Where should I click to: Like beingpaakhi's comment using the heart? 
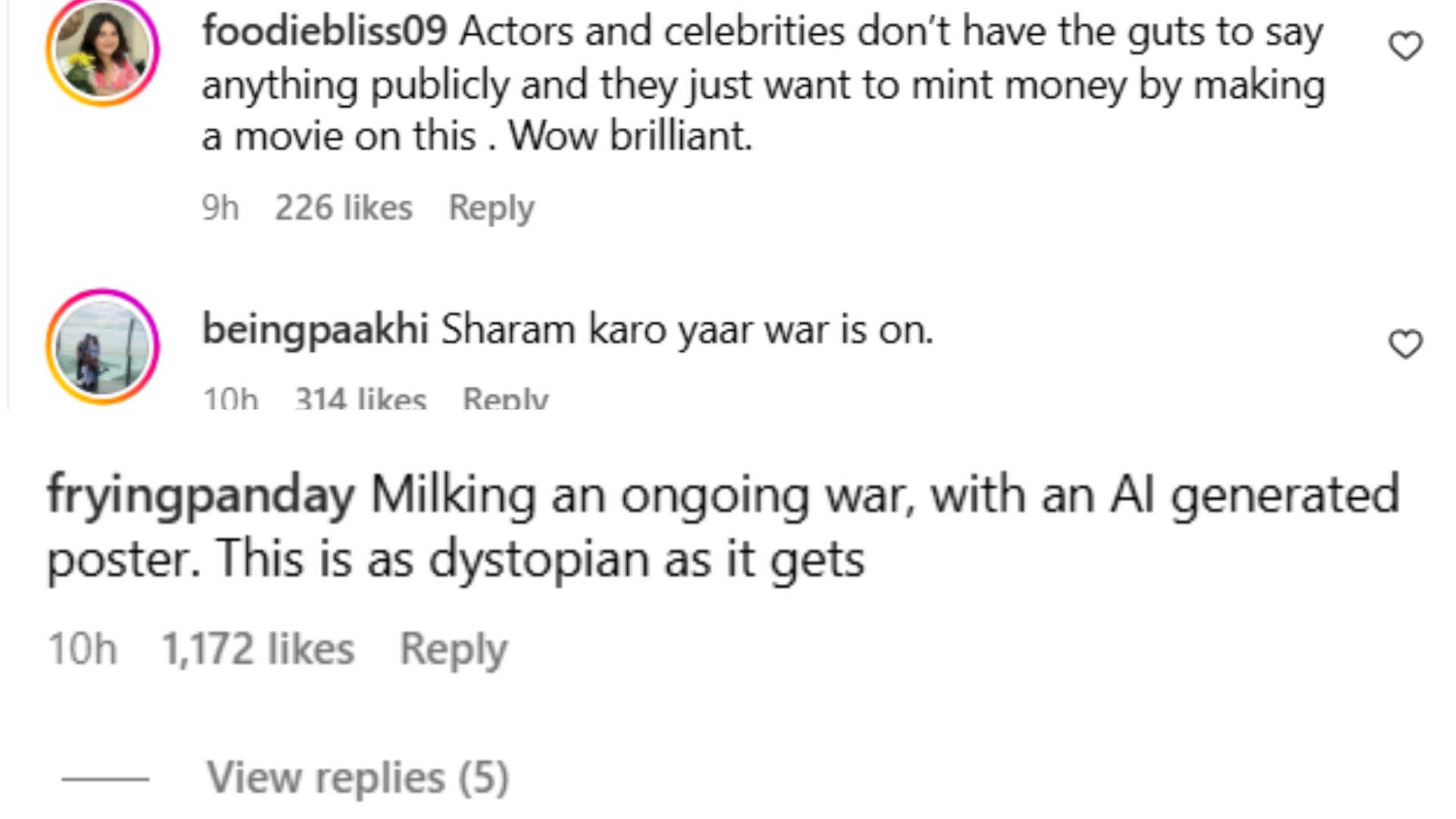tap(1405, 345)
